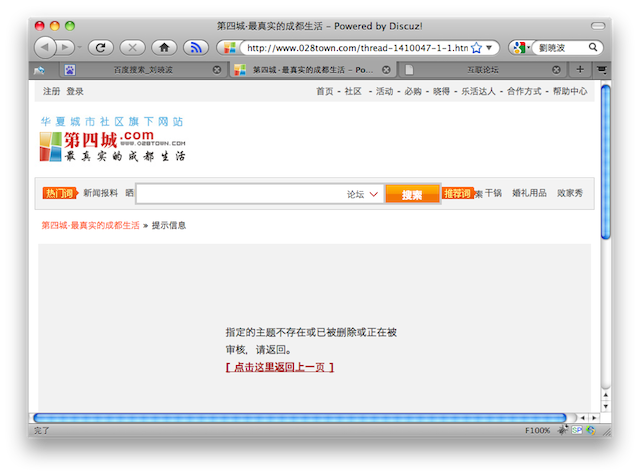The height and width of the screenshot is (476, 640).
Task: Click the 点击这里返回上一页 link
Action: tap(280, 367)
